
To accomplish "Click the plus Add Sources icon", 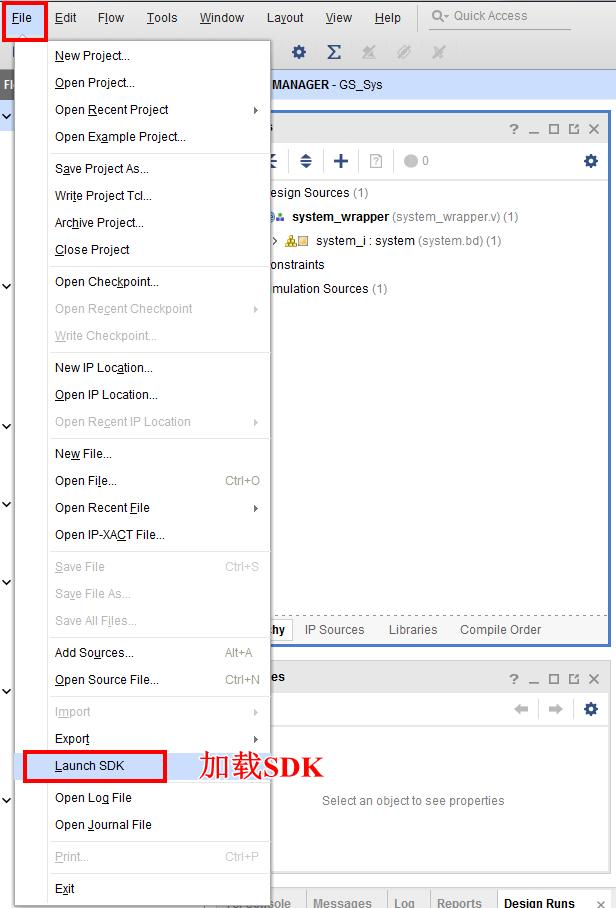I will (x=340, y=160).
